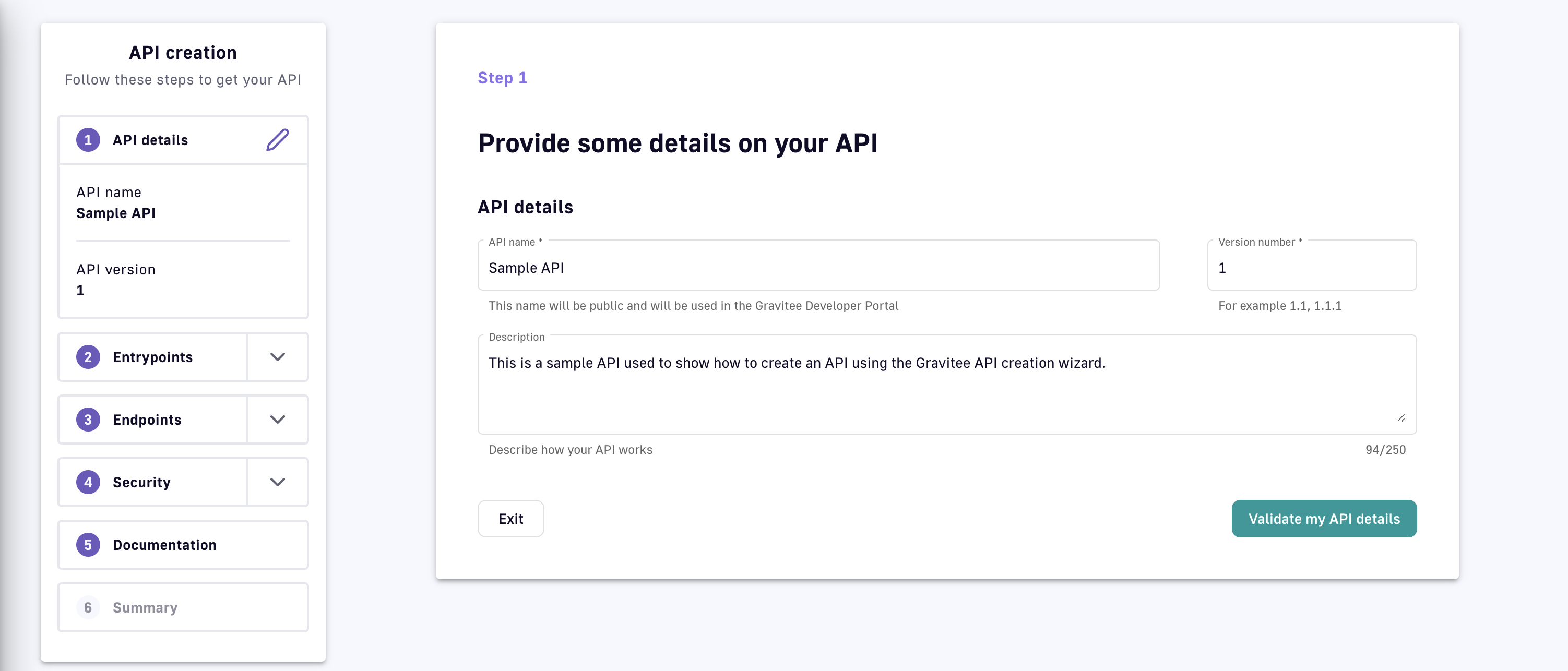Click the pencil edit icon for API details
This screenshot has width=1568, height=671.
click(x=278, y=140)
